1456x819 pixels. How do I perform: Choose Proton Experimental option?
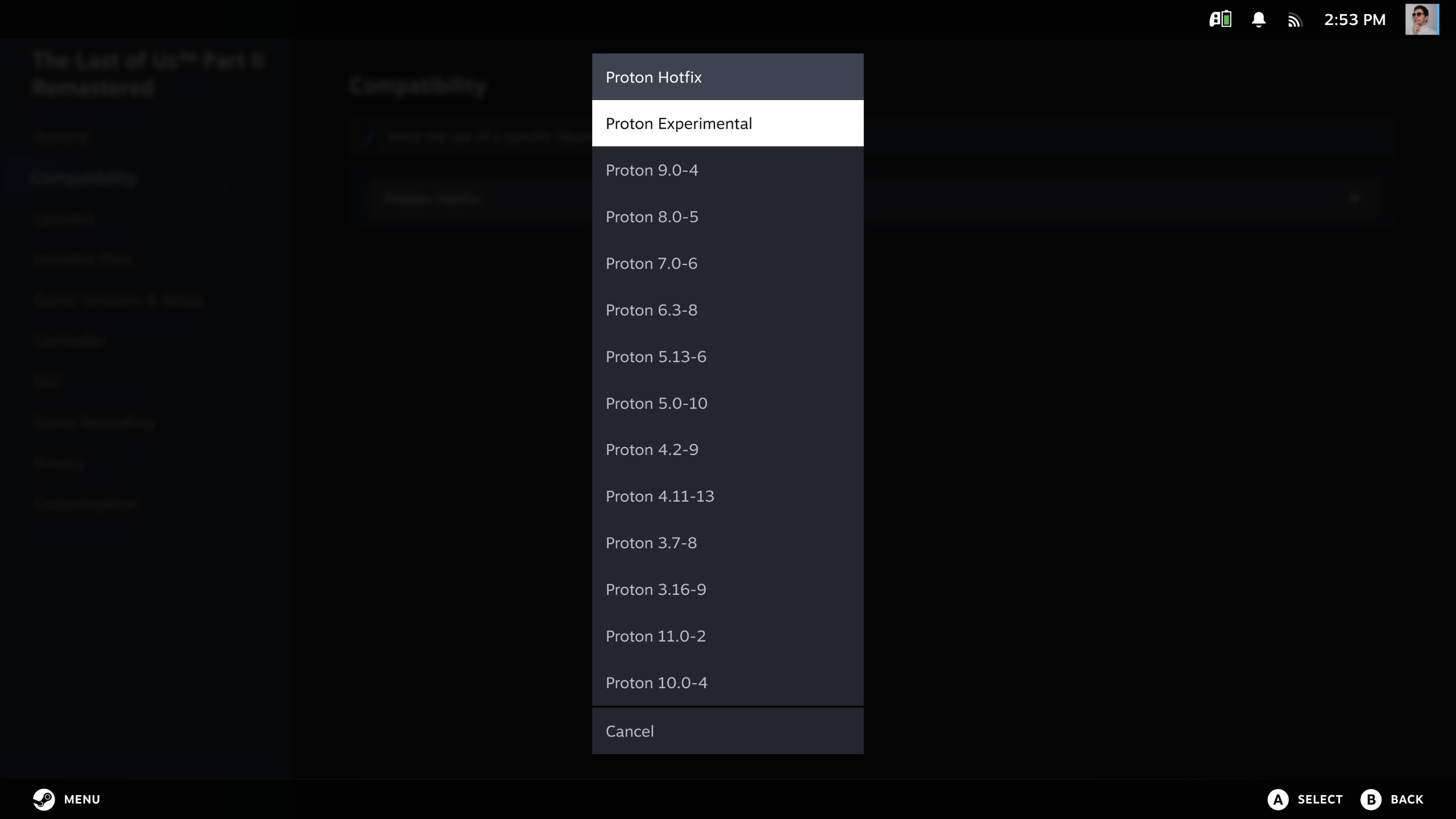click(x=727, y=123)
